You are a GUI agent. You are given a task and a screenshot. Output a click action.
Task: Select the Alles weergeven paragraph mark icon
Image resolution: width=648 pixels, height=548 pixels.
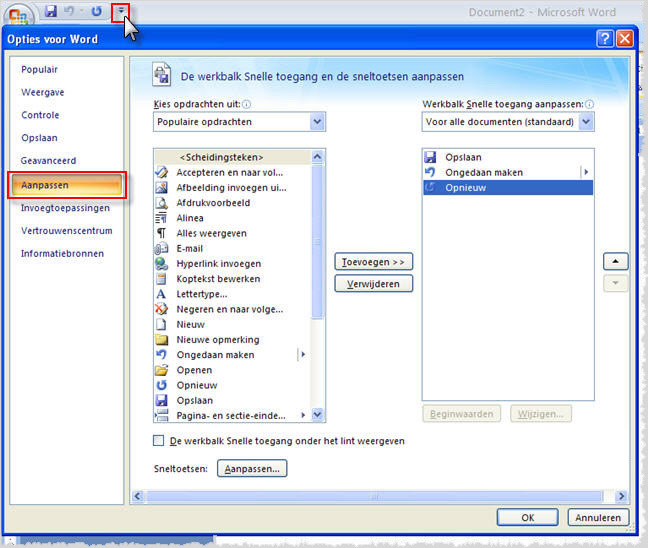[161, 233]
